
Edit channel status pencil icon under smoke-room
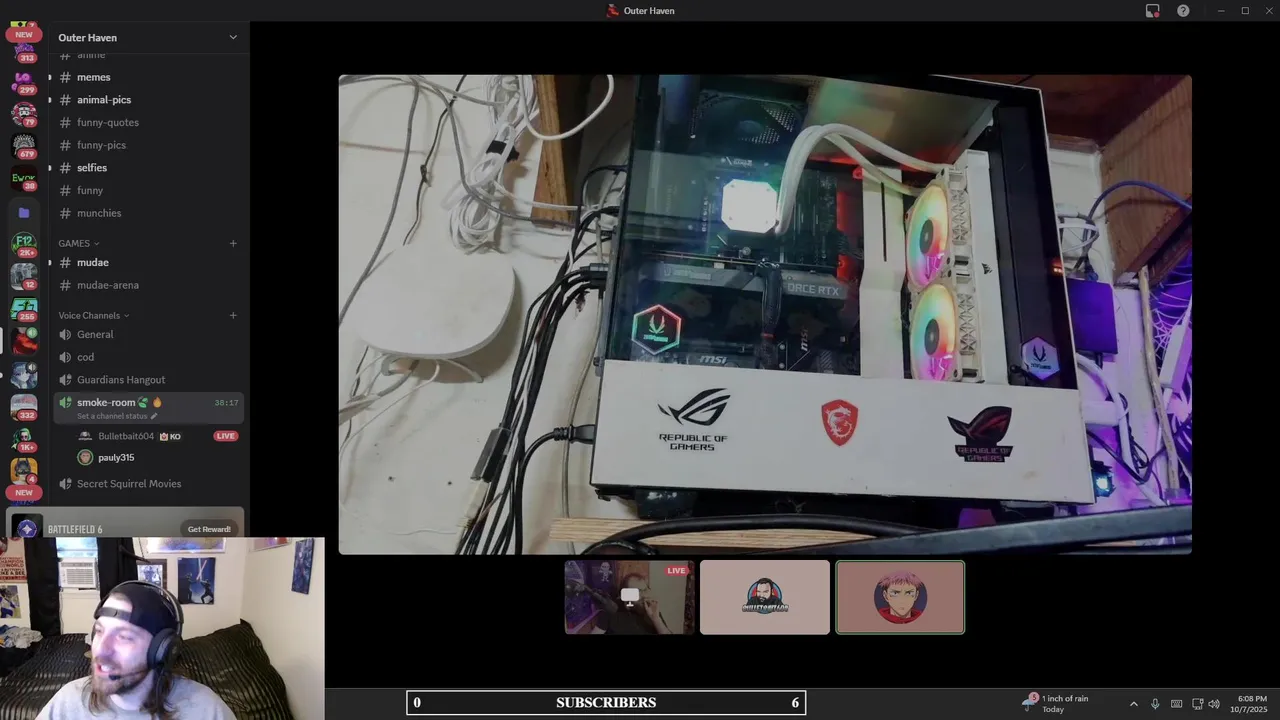coord(154,415)
